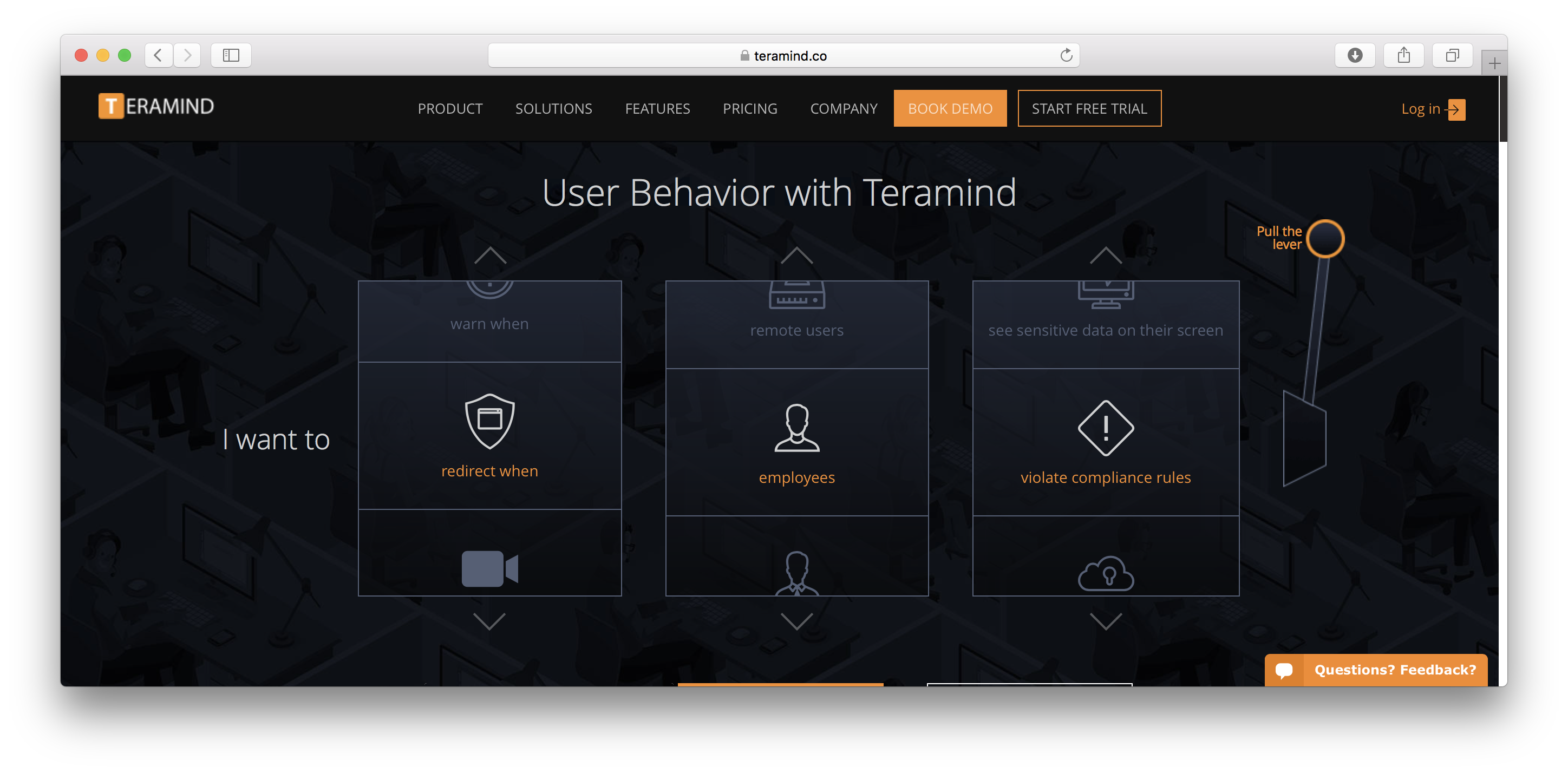Click the businessman with tie icon
This screenshot has width=1568, height=773.
point(797,573)
